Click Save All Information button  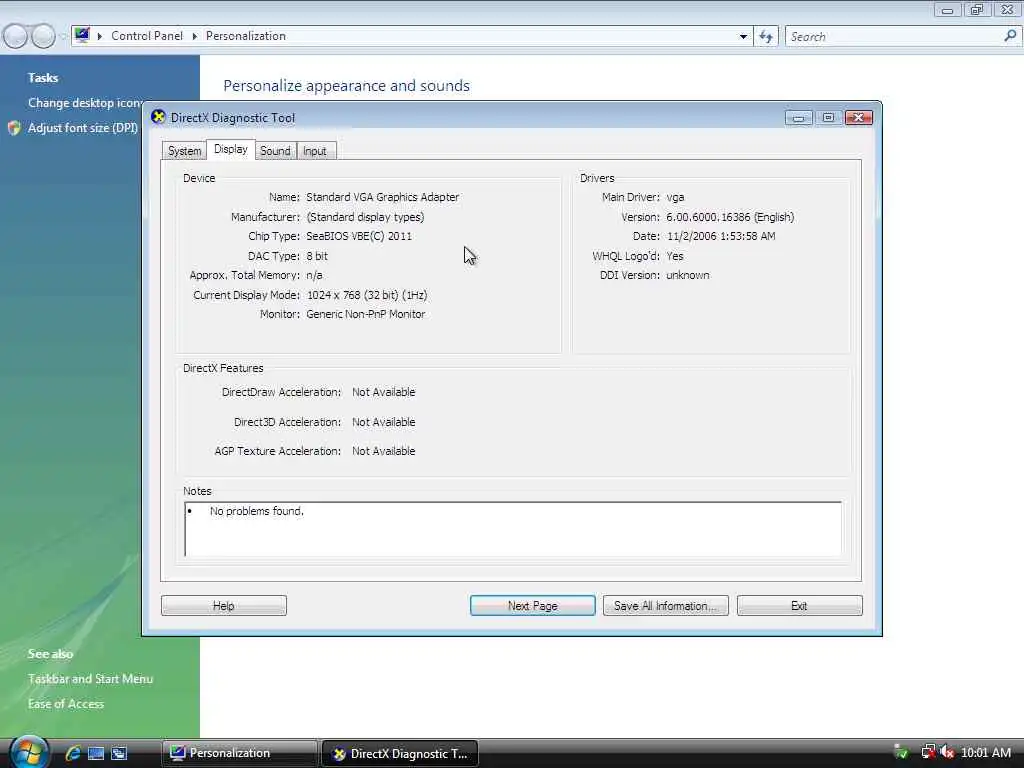[x=665, y=605]
